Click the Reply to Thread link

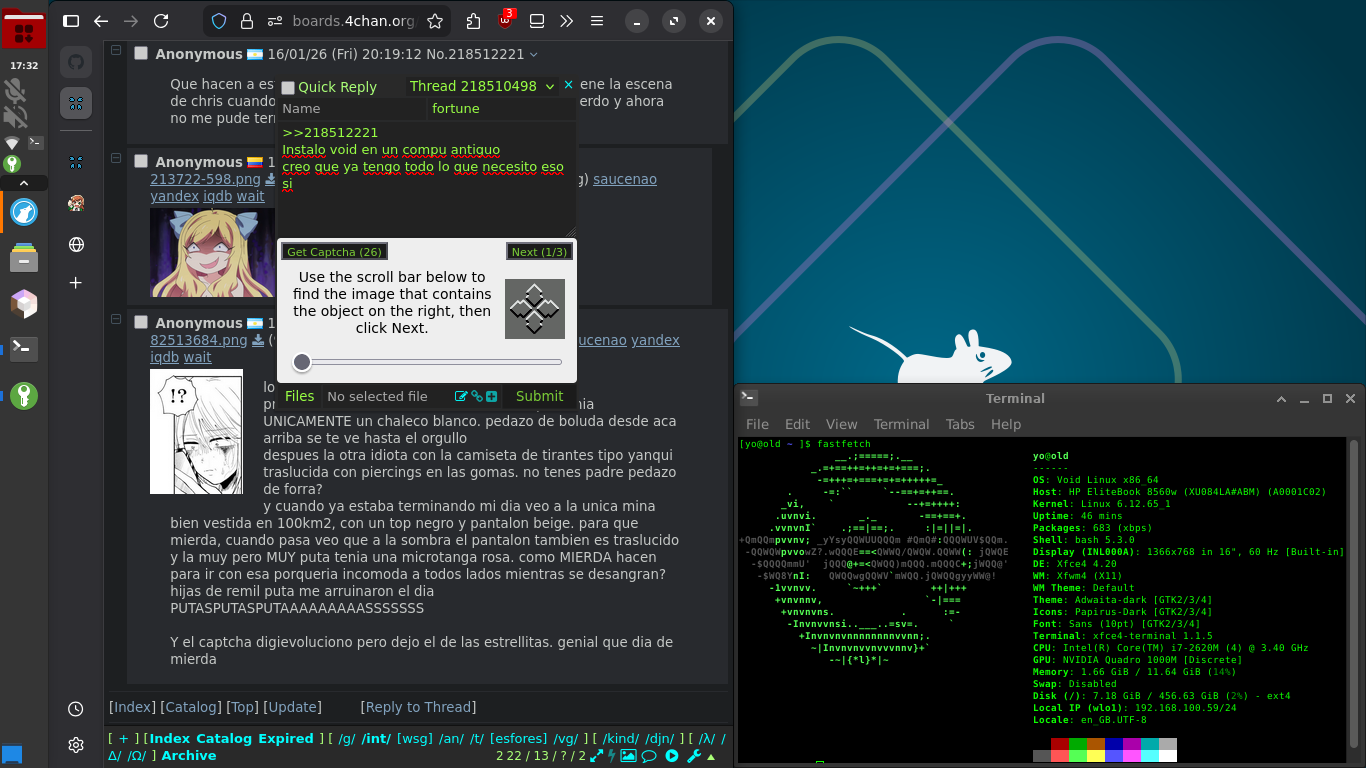point(418,707)
